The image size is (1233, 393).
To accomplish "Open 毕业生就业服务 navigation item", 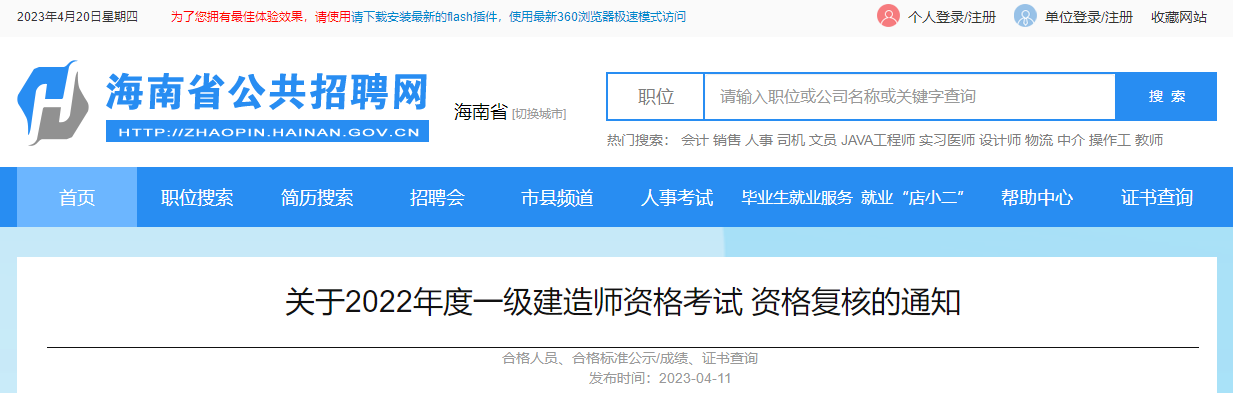I will 797,197.
